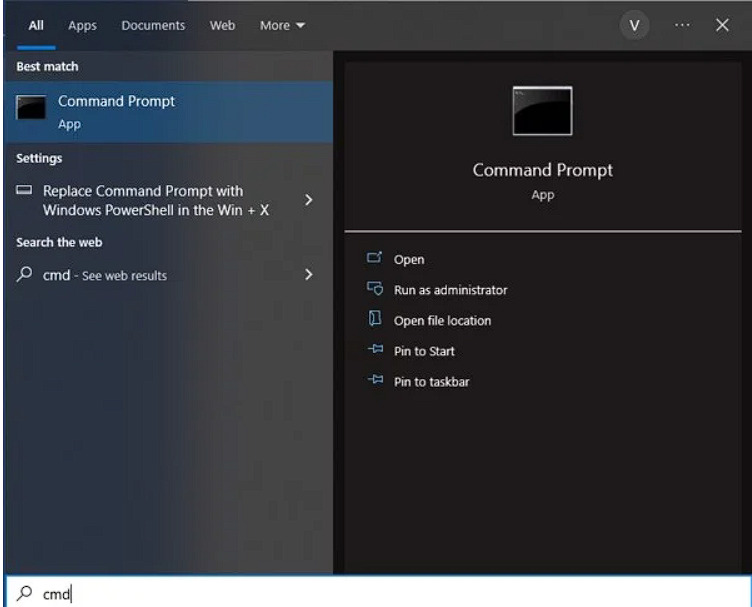Expand the arrow next to Replace Command Prompt setting
752x607 pixels.
(308, 200)
